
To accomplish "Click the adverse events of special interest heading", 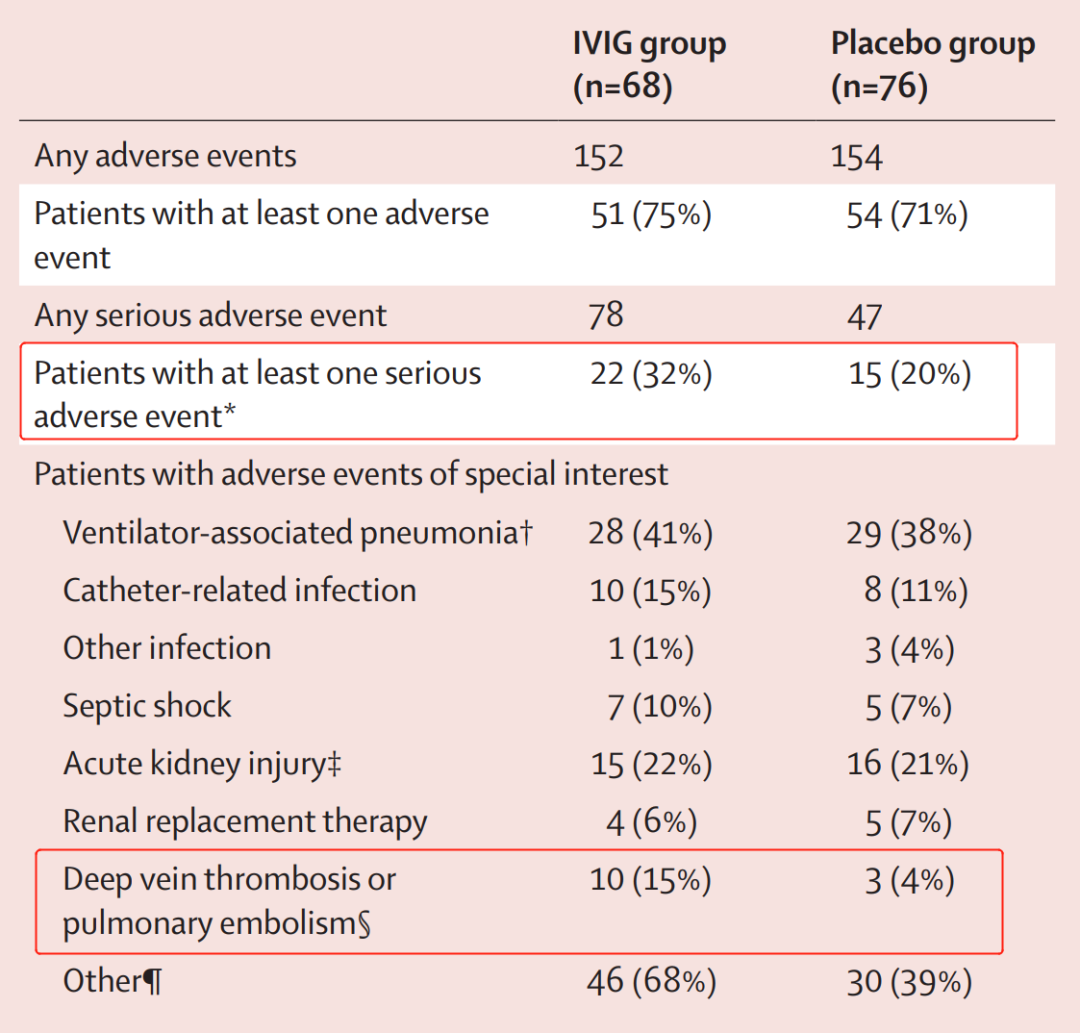I will tap(350, 474).
